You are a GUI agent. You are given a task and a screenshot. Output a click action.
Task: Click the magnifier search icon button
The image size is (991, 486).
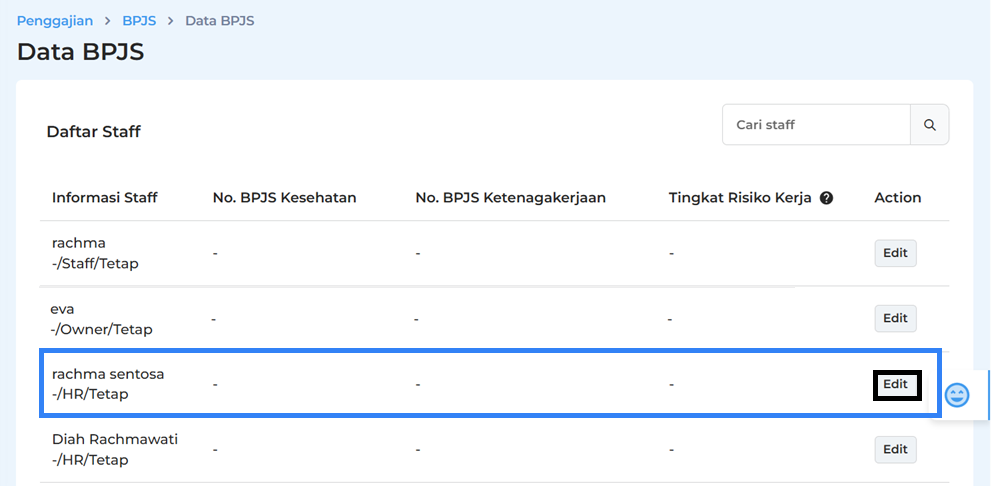929,125
